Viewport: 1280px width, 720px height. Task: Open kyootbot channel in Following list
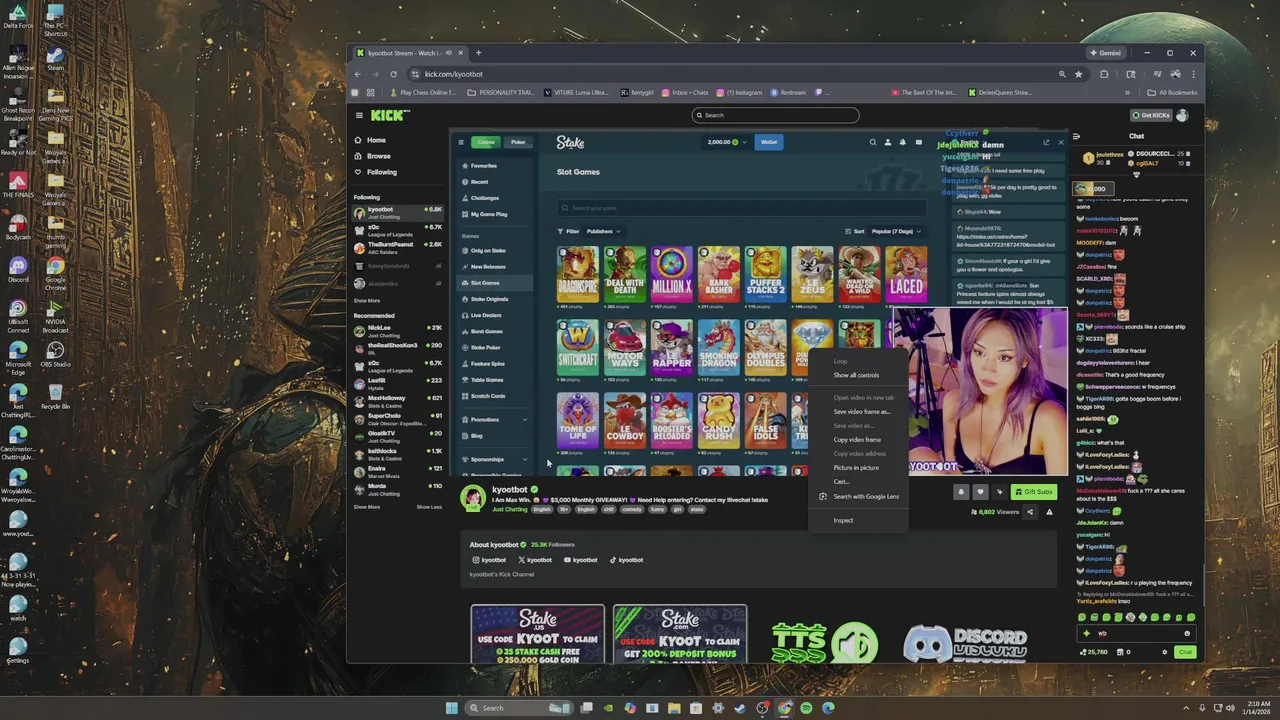(x=398, y=212)
